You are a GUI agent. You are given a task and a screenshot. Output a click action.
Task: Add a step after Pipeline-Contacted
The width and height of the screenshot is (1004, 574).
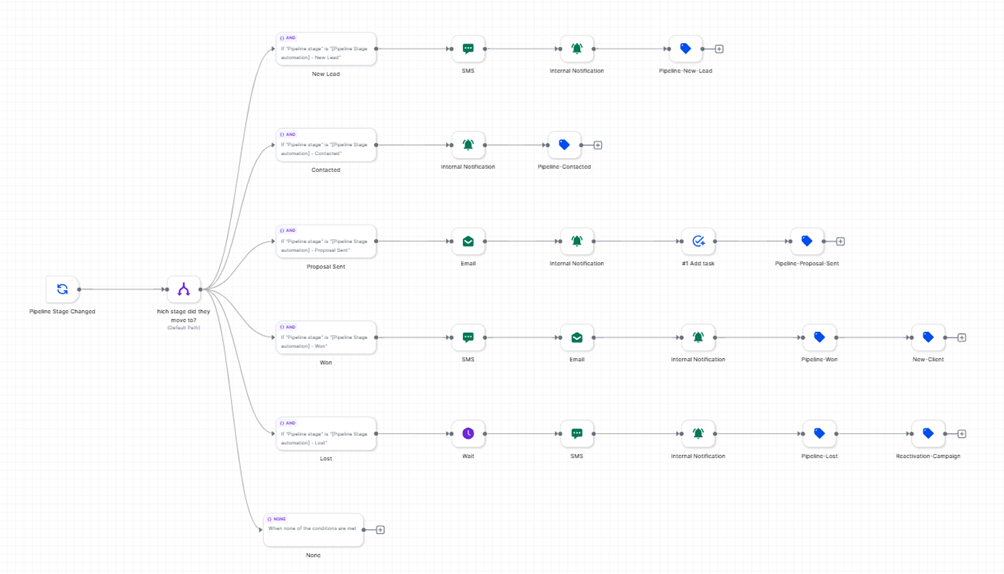pos(597,145)
